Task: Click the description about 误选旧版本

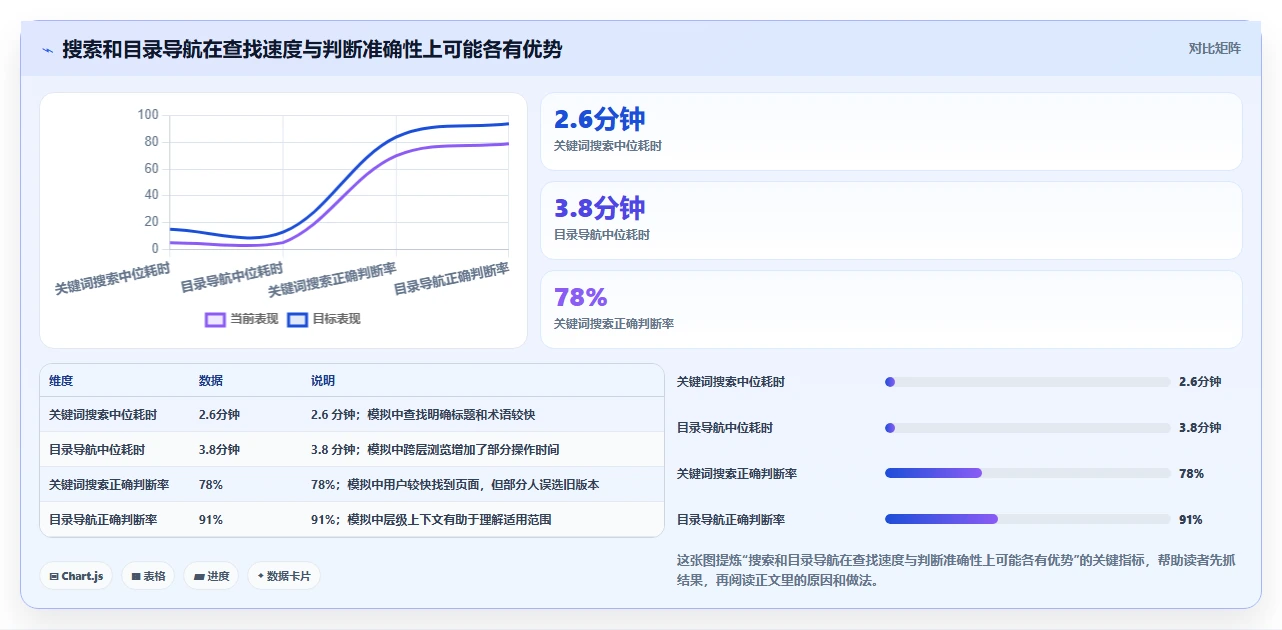Action: tap(455, 484)
